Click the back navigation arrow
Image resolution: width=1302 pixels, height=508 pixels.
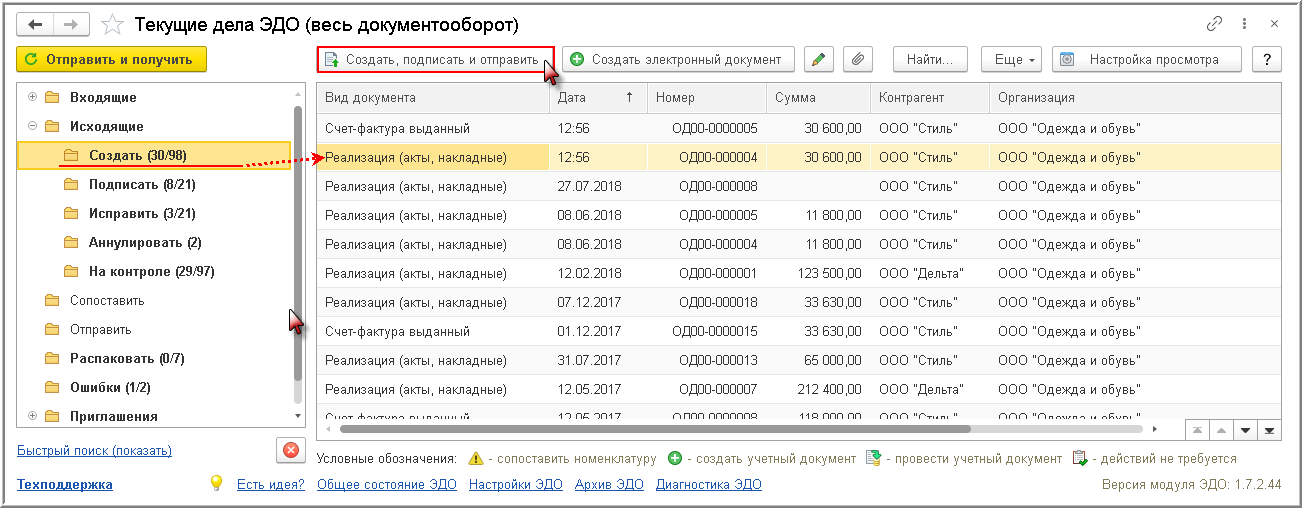[35, 24]
